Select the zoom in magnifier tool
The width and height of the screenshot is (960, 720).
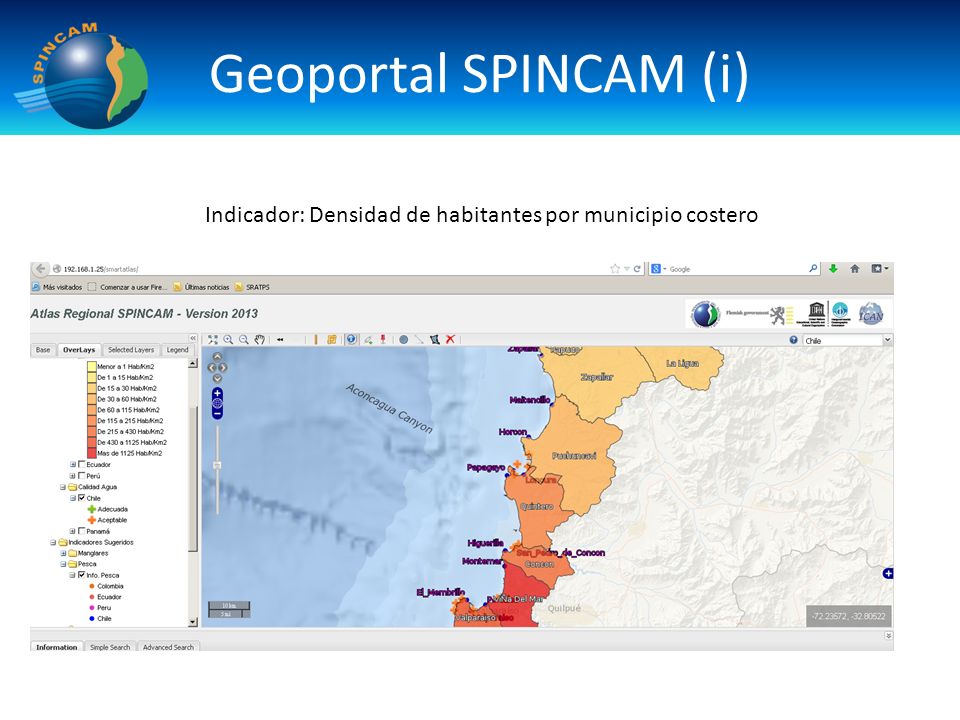click(228, 340)
